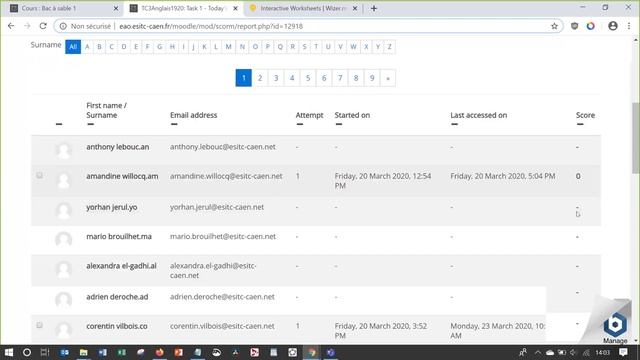640x360 pixels.
Task: Open Windows Start menu
Action: pyautogui.click(x=9, y=352)
